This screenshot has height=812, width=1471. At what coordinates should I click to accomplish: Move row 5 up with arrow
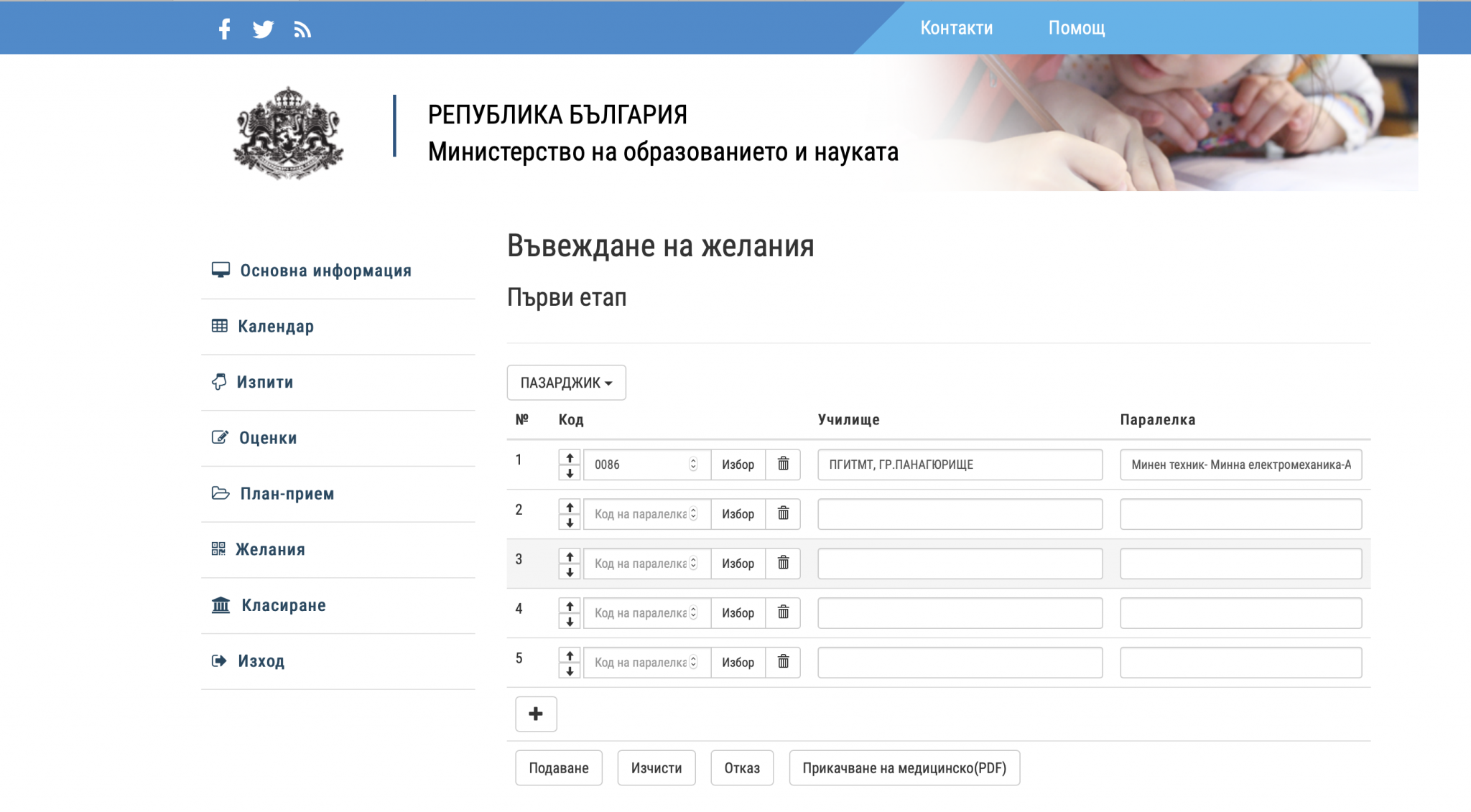tap(570, 655)
